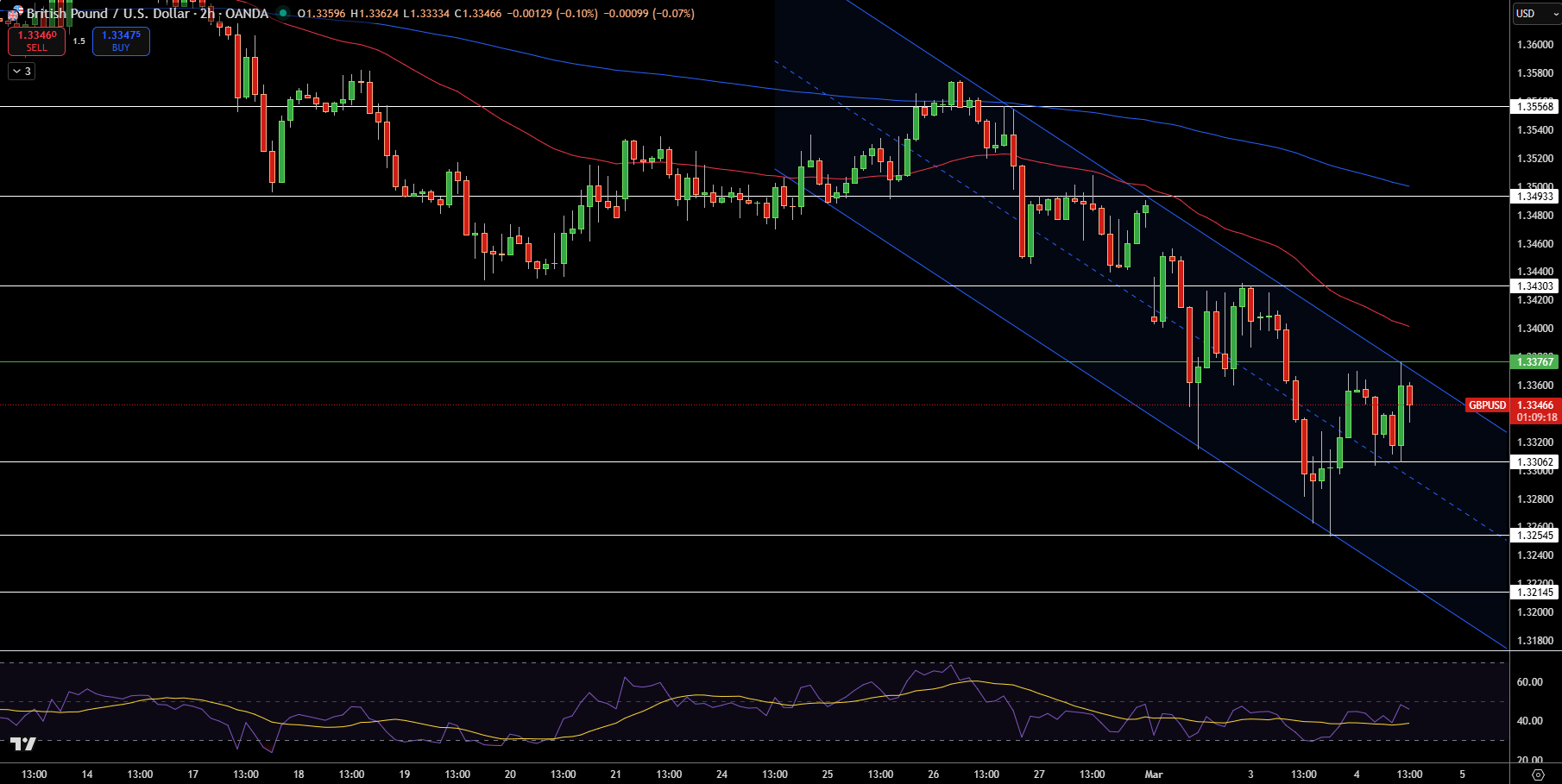Click the green 1.33767 price label
Image resolution: width=1562 pixels, height=784 pixels.
(x=1535, y=362)
